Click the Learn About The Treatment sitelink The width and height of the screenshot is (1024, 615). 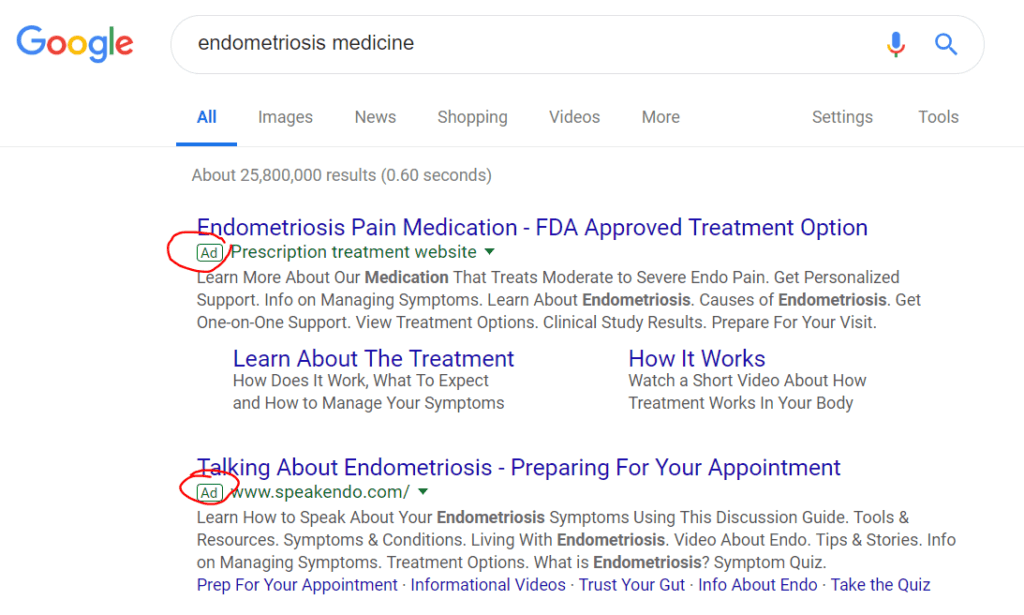(x=373, y=358)
